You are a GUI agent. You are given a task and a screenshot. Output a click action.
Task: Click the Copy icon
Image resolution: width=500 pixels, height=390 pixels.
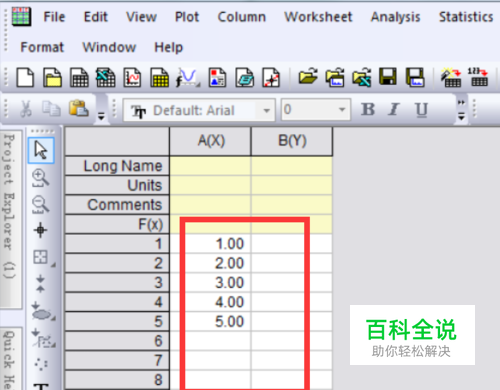pyautogui.click(x=51, y=109)
